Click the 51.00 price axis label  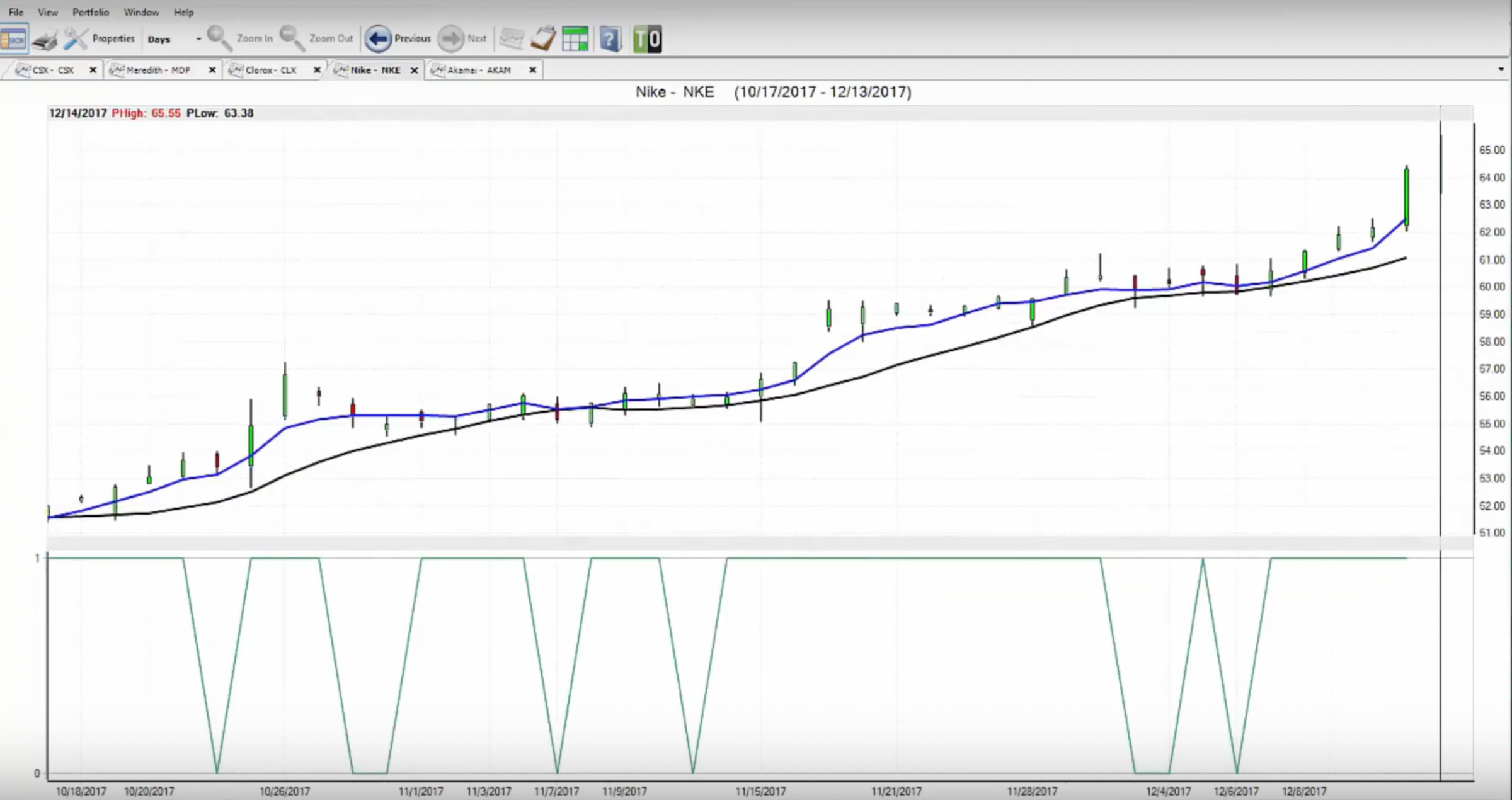pyautogui.click(x=1492, y=533)
